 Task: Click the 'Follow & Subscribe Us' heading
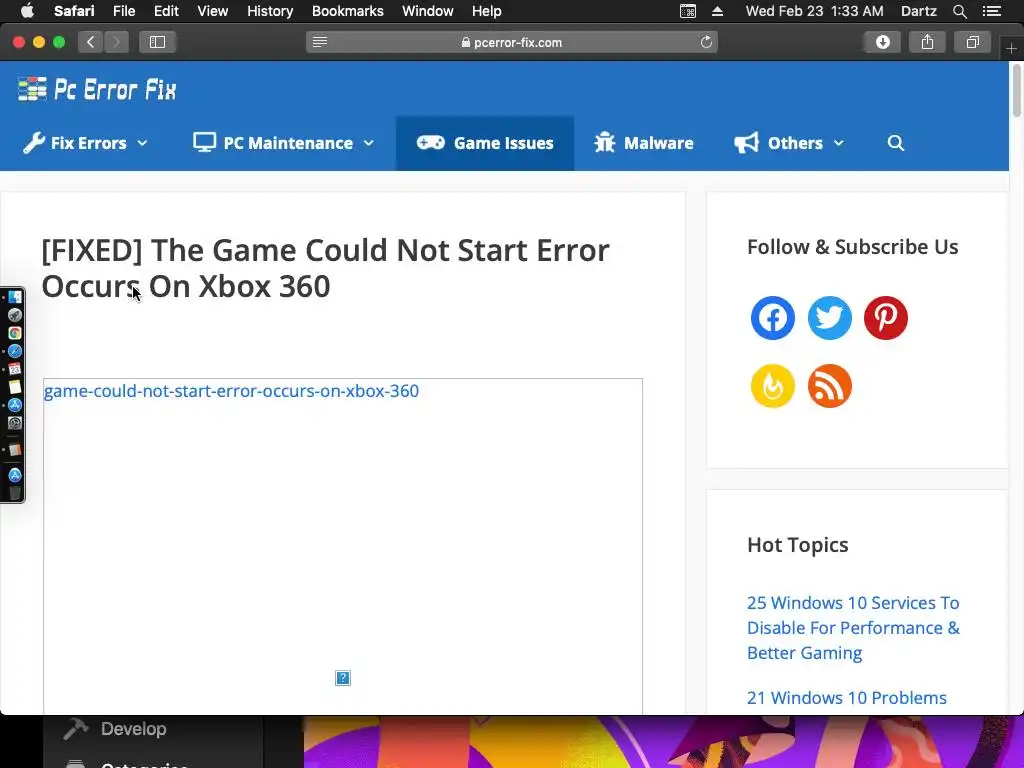852,247
